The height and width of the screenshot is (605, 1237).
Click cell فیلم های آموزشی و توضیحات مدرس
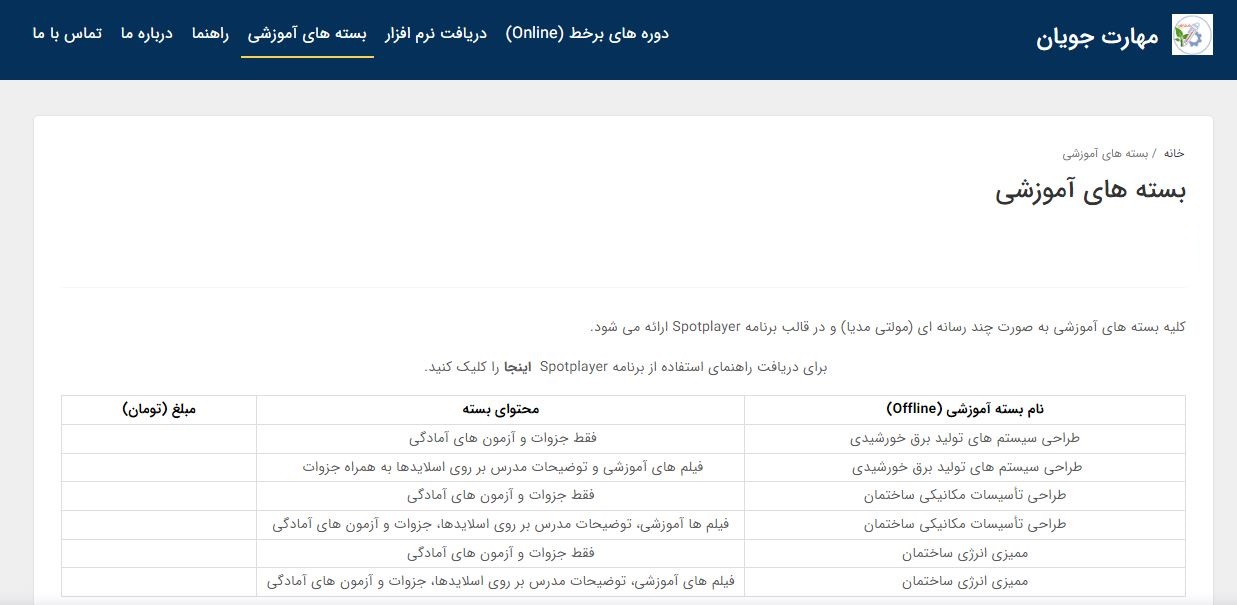pos(500,467)
